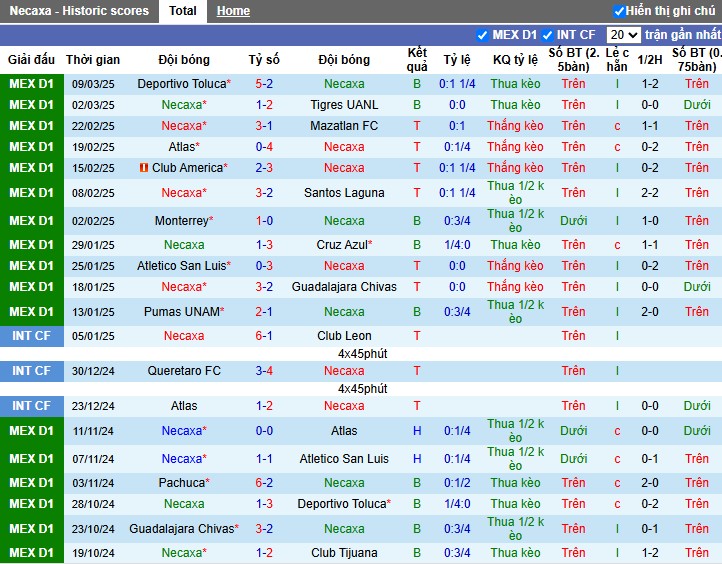The height and width of the screenshot is (564, 722).
Task: Click the KQ tỷ lệ column header
Action: 515,60
